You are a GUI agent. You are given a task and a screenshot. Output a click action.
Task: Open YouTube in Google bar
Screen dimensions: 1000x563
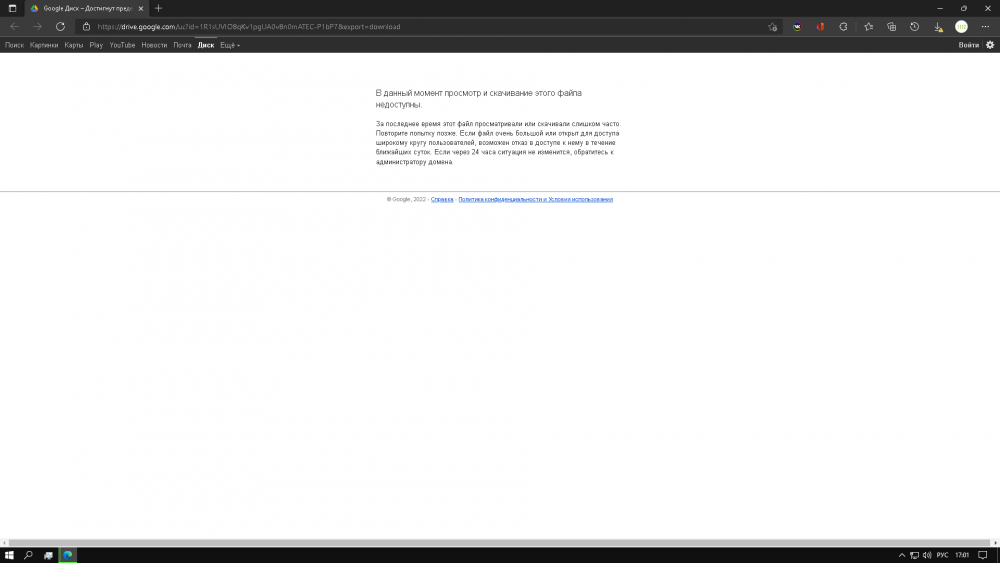[x=122, y=45]
